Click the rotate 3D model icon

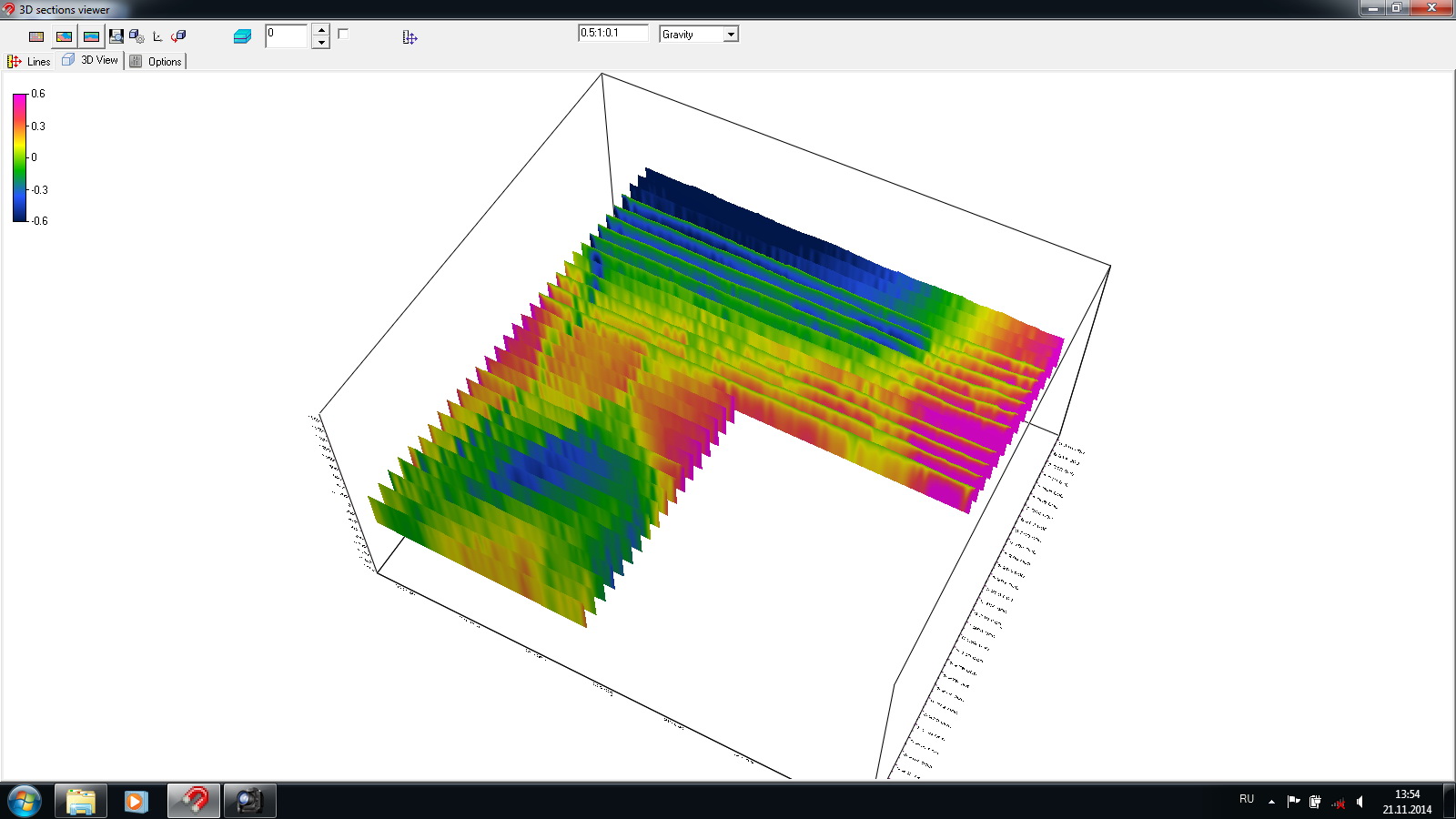tap(178, 36)
